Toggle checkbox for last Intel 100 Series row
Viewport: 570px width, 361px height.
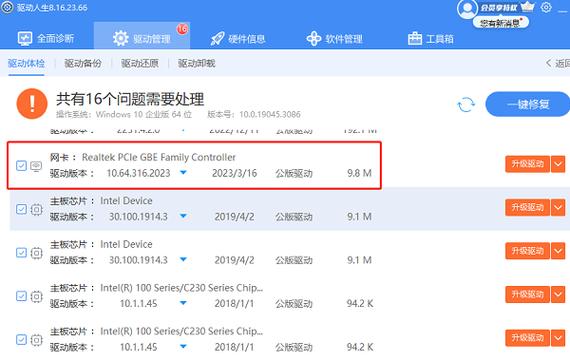pos(21,340)
